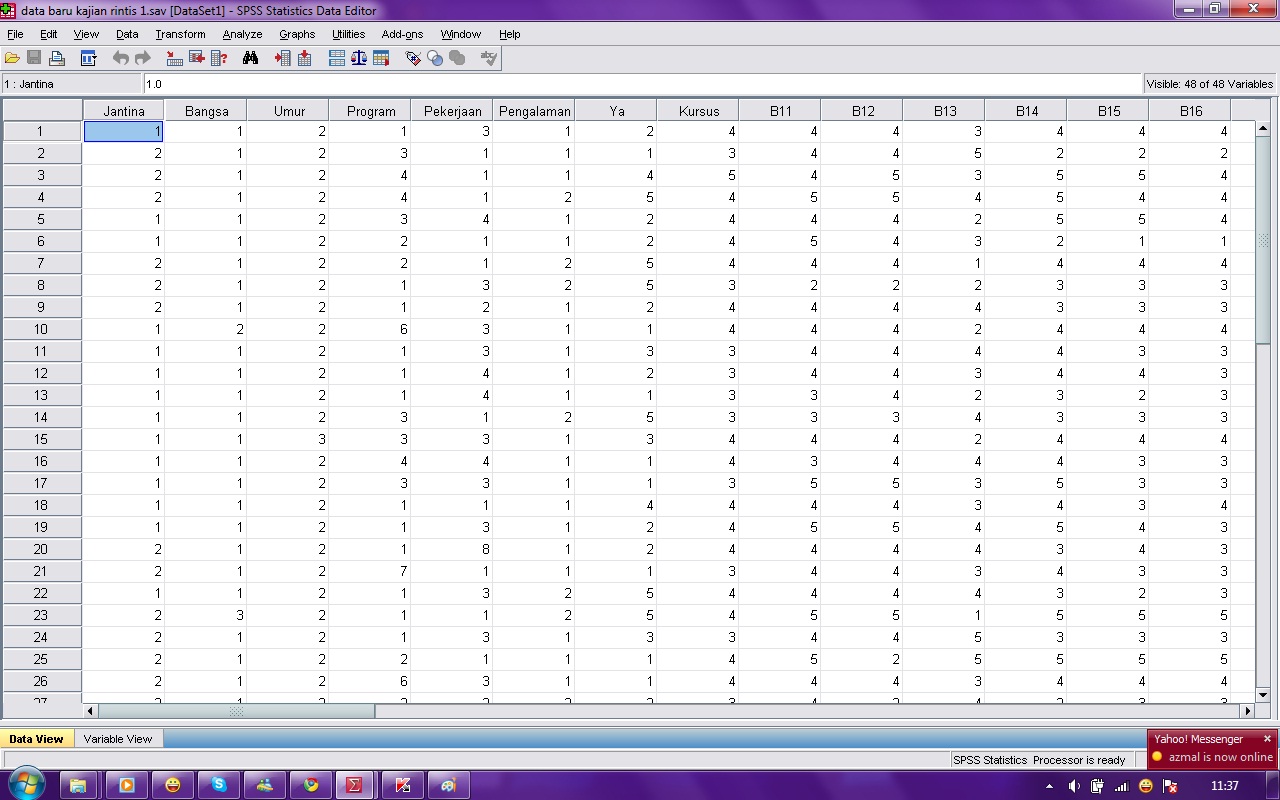Open the Windows Start button

click(26, 784)
